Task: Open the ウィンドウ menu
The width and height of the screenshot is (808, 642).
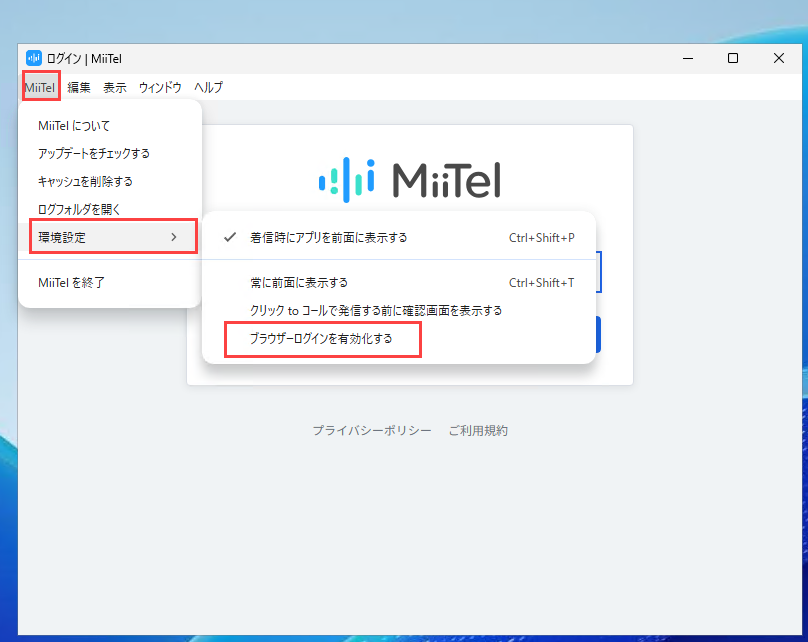Action: coord(160,88)
